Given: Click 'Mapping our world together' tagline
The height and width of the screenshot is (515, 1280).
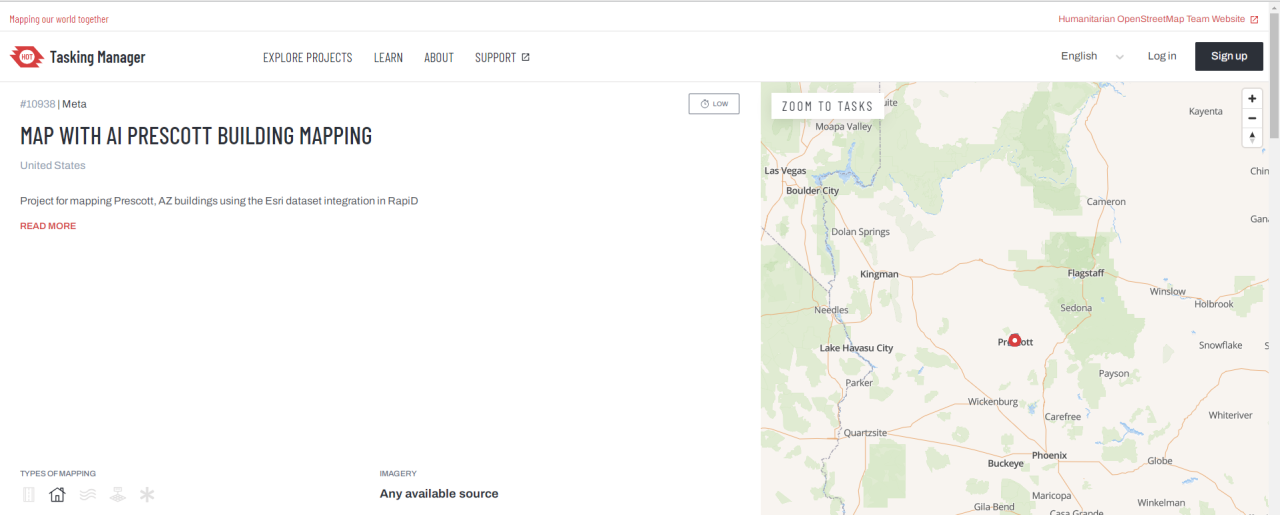Looking at the screenshot, I should [x=59, y=19].
